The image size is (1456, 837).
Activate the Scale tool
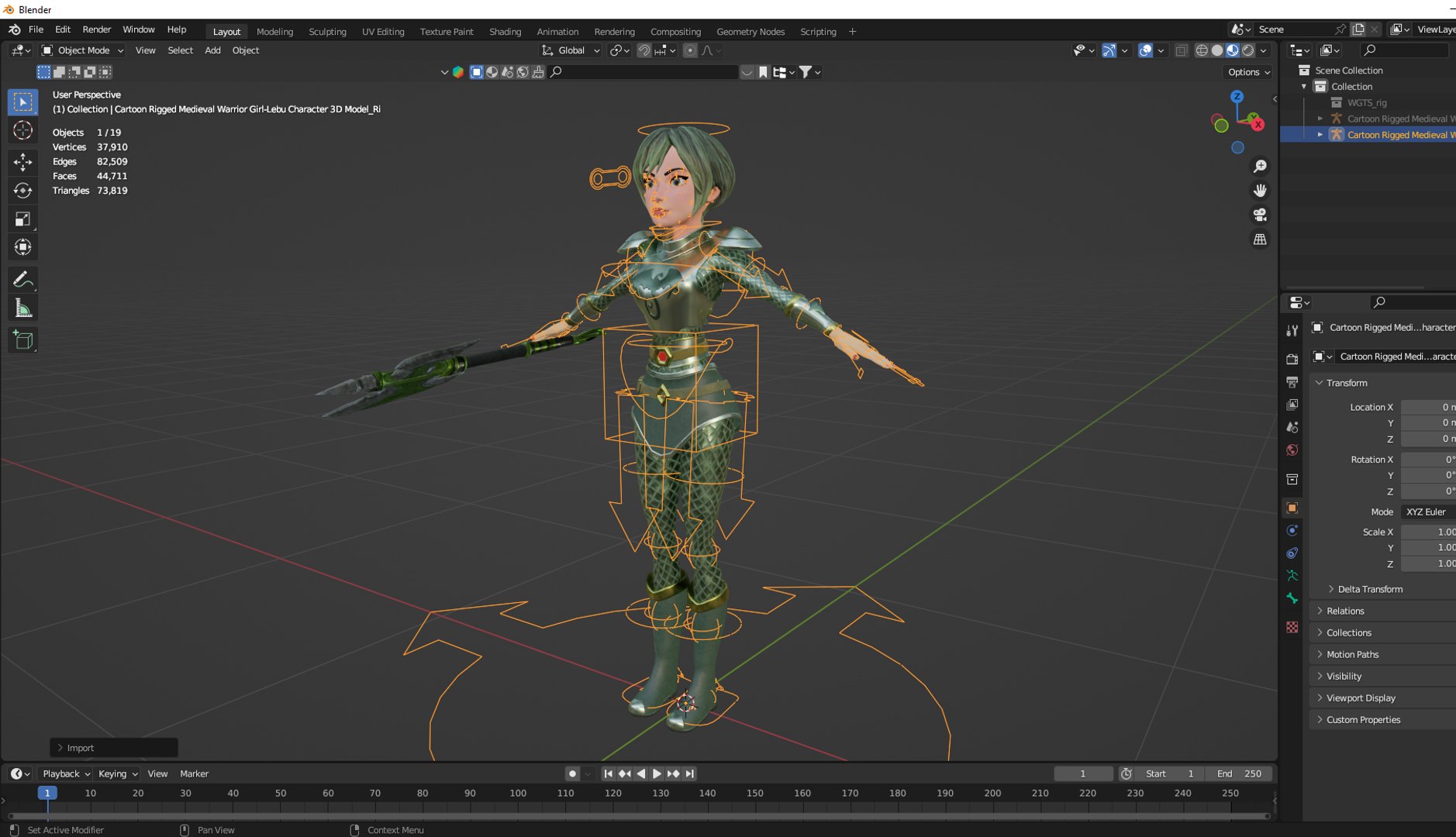click(22, 219)
